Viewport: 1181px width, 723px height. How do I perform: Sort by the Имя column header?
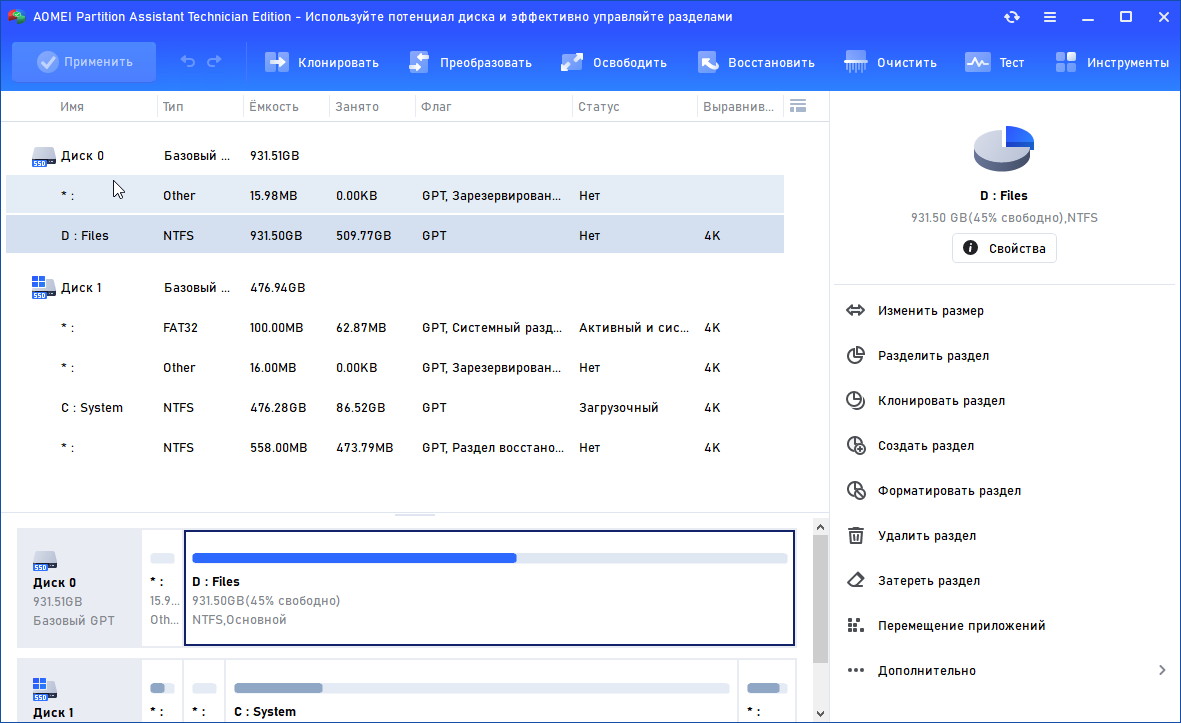[x=72, y=107]
